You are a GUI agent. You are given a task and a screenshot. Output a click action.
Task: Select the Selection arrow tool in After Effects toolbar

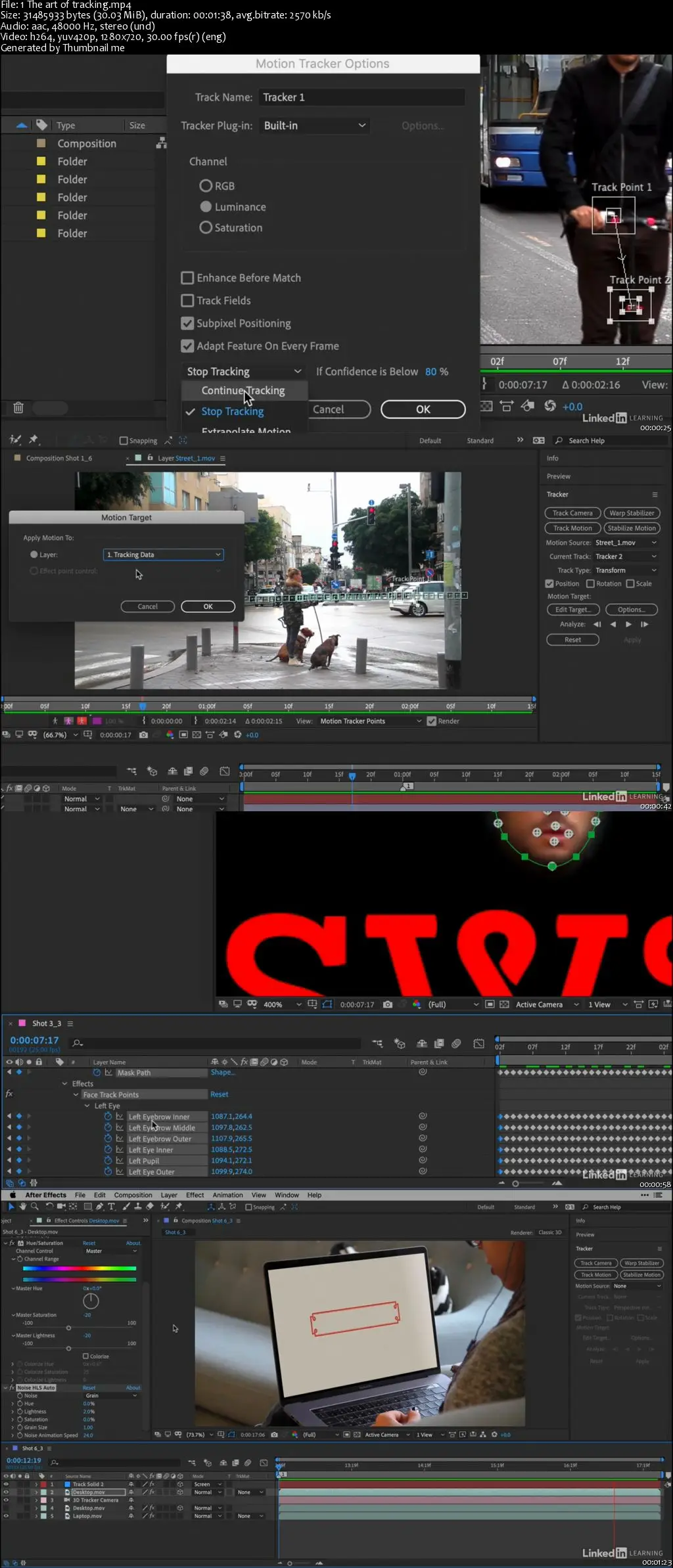(11, 1207)
